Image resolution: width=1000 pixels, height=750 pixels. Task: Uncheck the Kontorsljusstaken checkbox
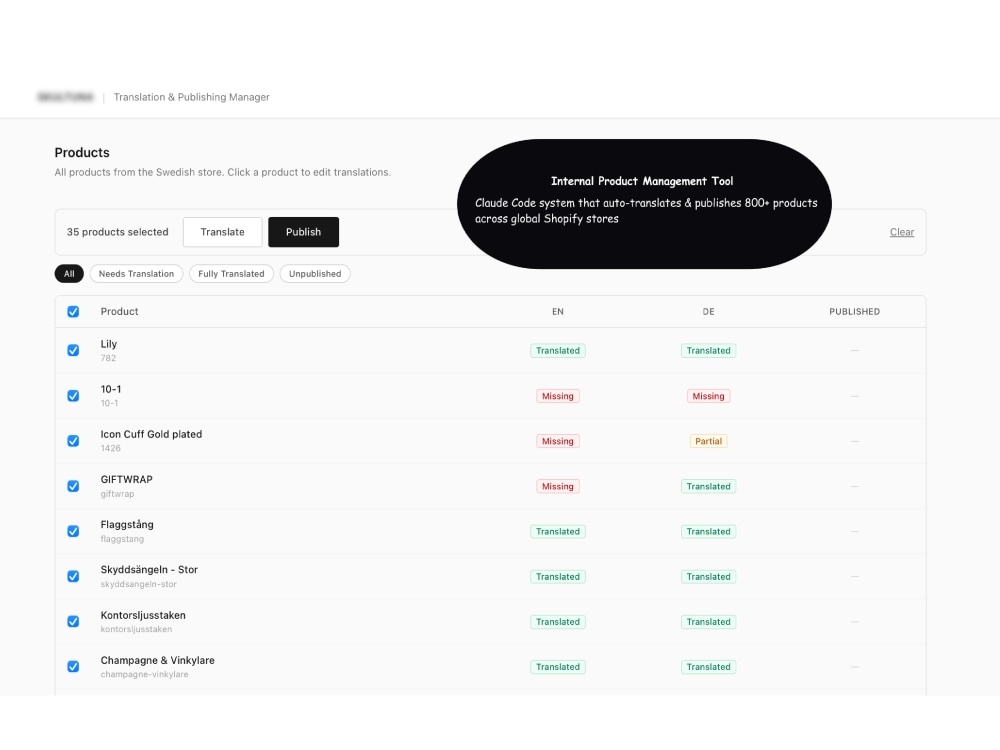pyautogui.click(x=73, y=621)
